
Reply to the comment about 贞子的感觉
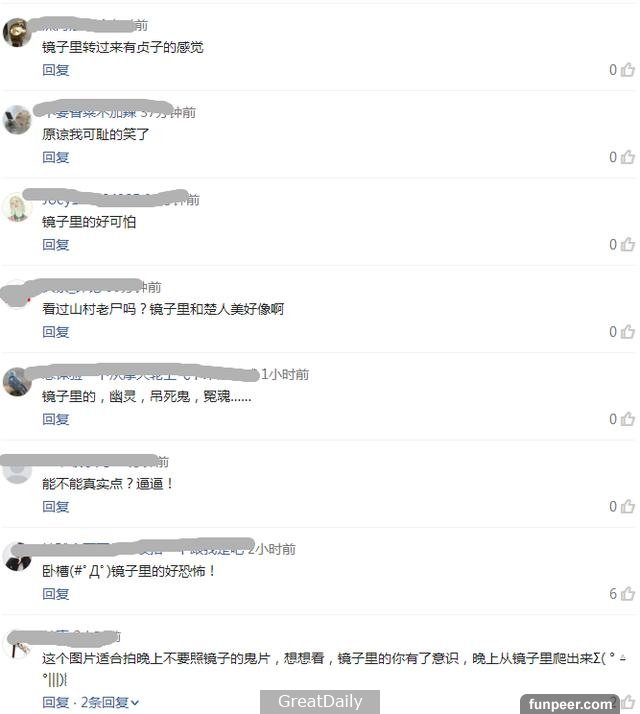56,70
